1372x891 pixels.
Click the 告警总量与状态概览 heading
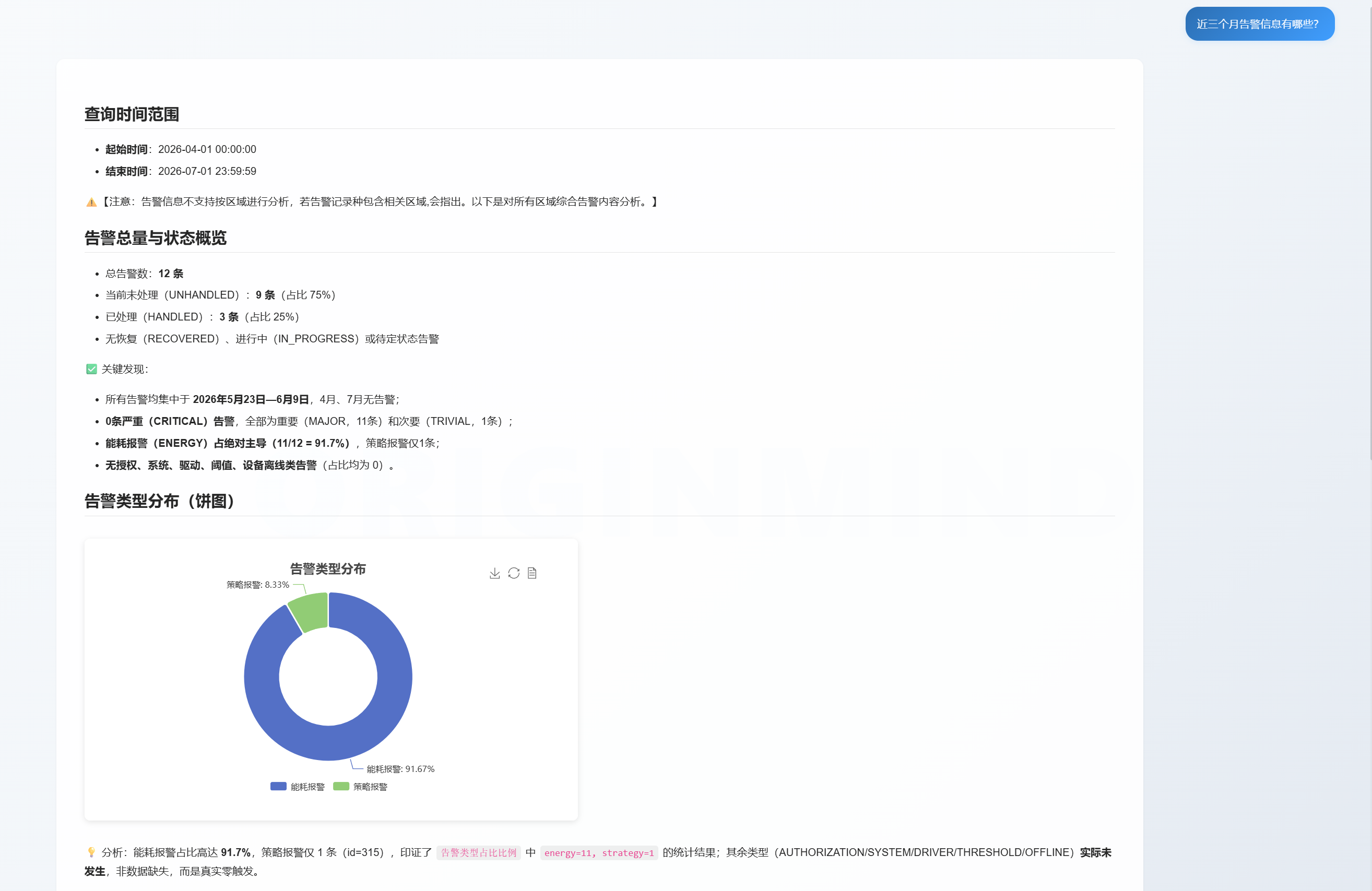(x=156, y=237)
